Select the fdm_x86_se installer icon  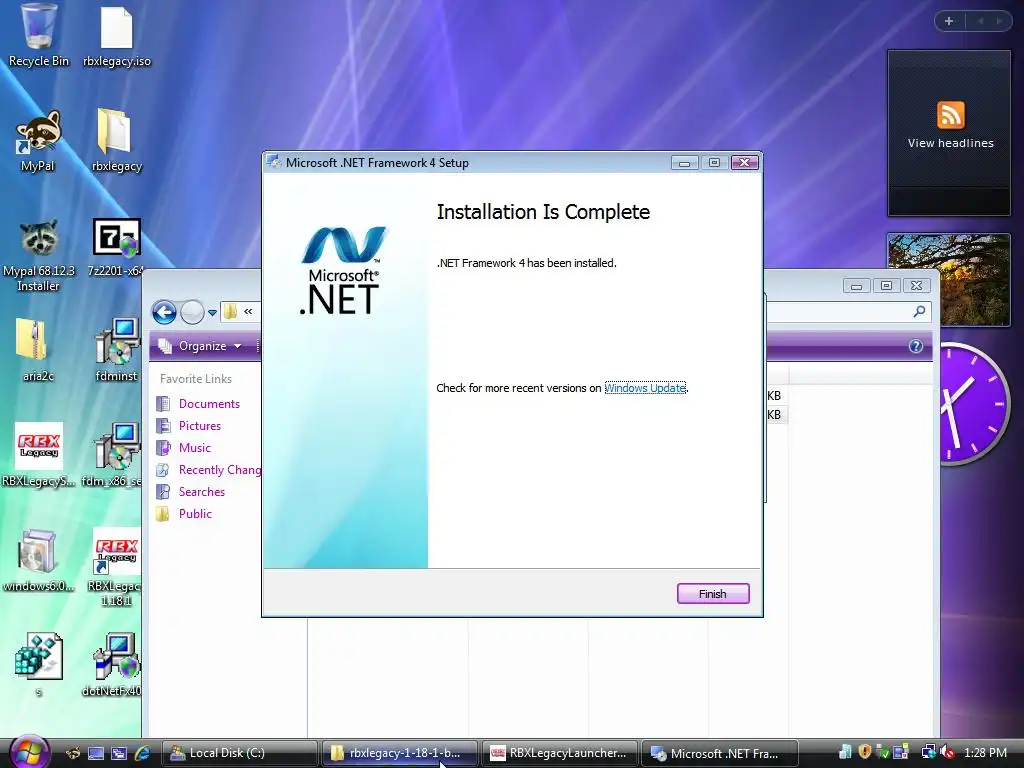coord(112,455)
